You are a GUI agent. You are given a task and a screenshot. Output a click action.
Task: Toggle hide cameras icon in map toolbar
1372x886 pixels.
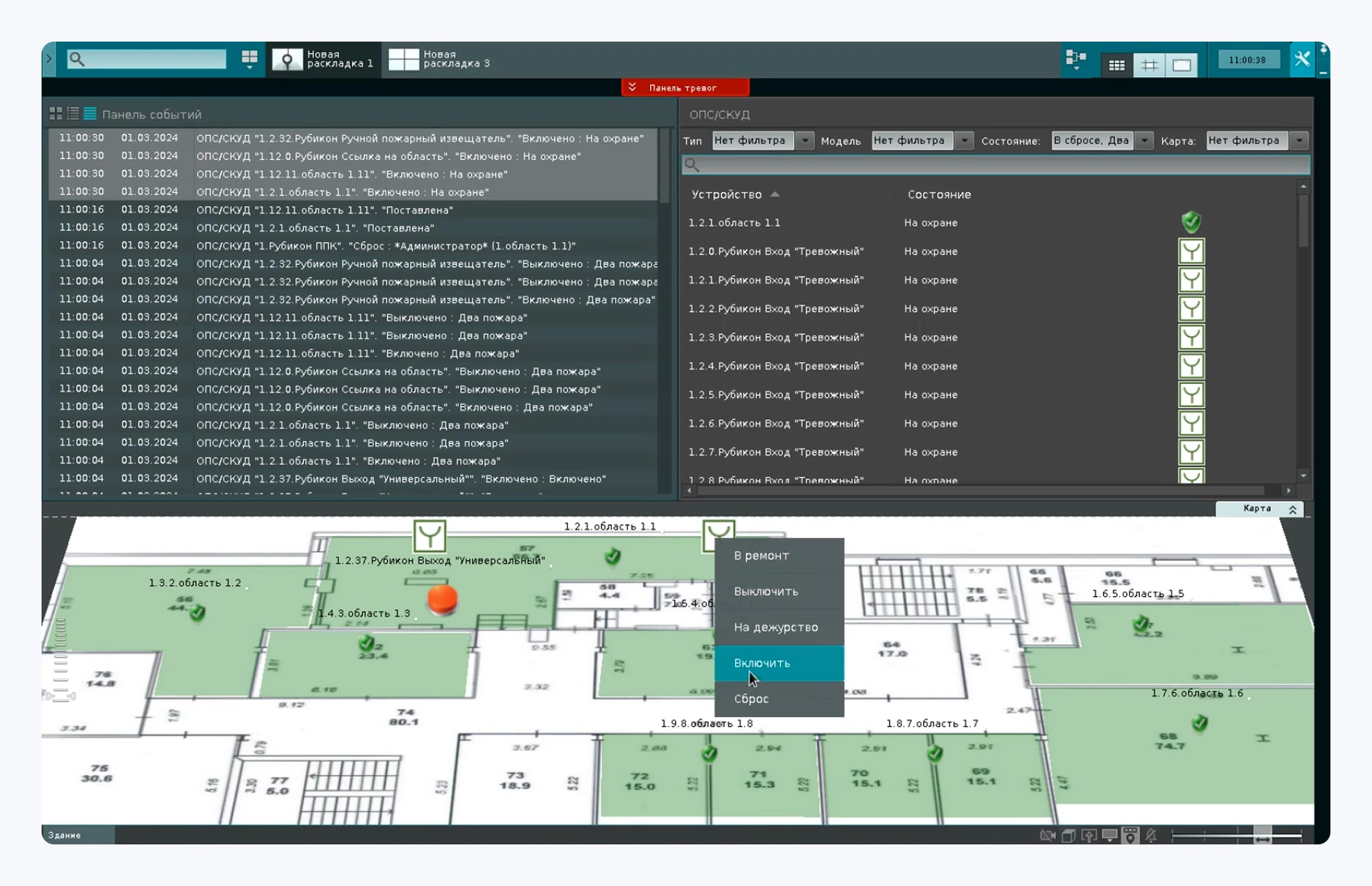coord(1047,835)
